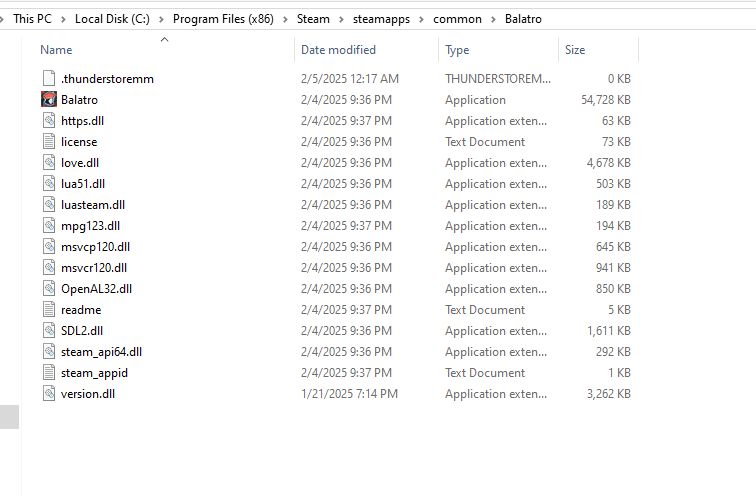Viewport: 756px width, 496px height.
Task: Go to This PC in the address bar
Action: (x=32, y=19)
